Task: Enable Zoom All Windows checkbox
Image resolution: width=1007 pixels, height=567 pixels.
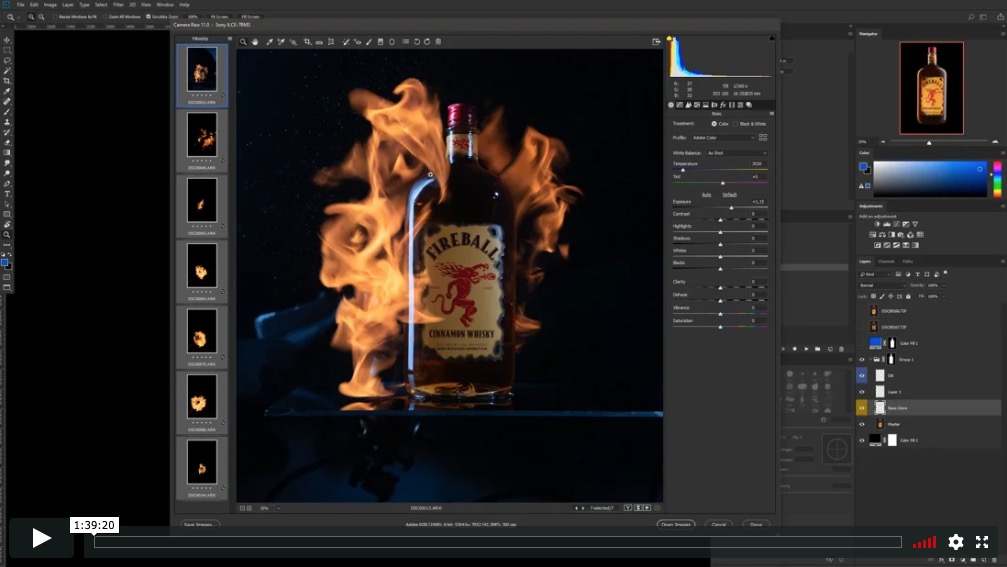Action: [105, 17]
